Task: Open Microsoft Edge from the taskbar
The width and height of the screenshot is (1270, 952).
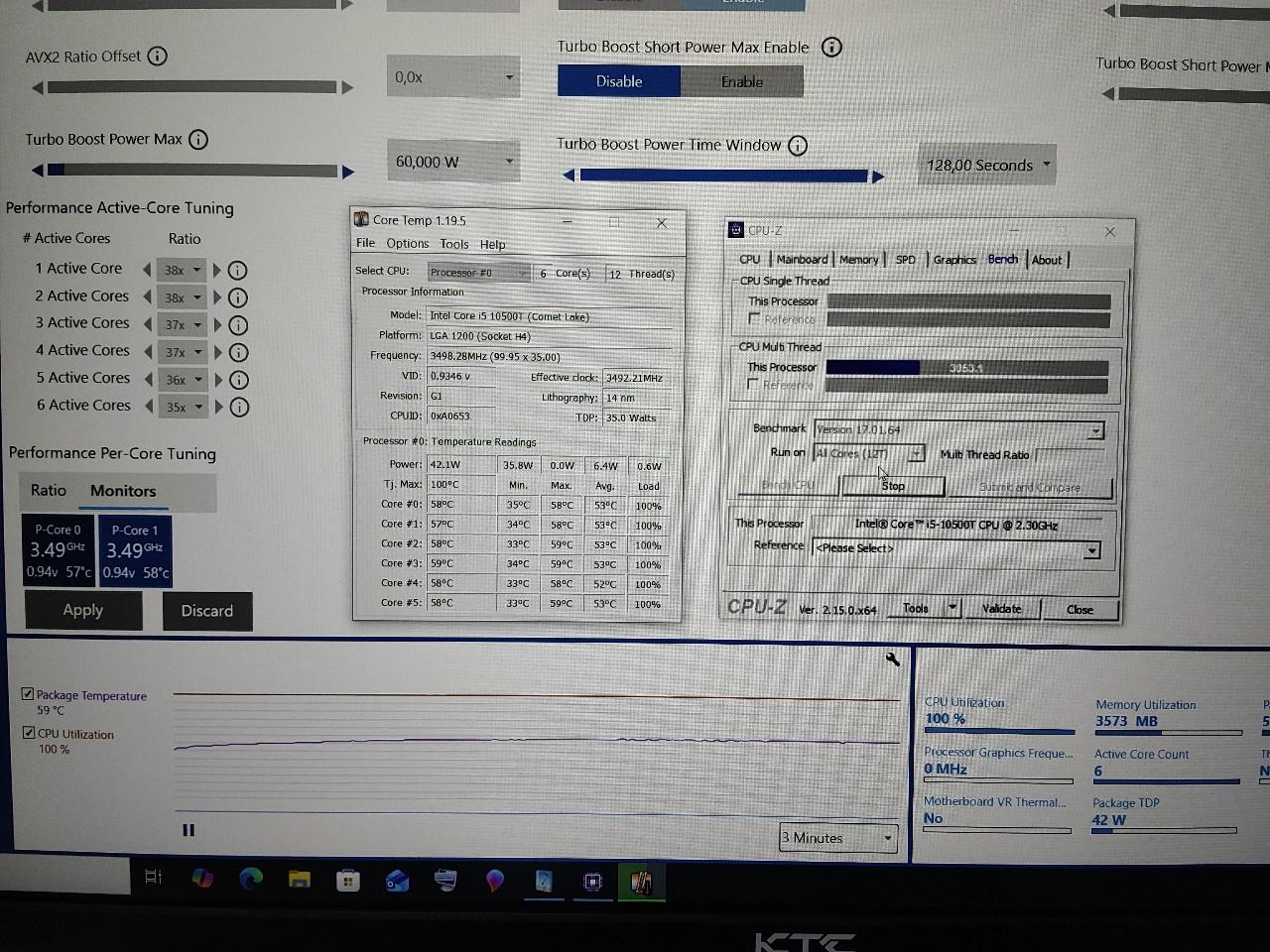Action: [251, 878]
